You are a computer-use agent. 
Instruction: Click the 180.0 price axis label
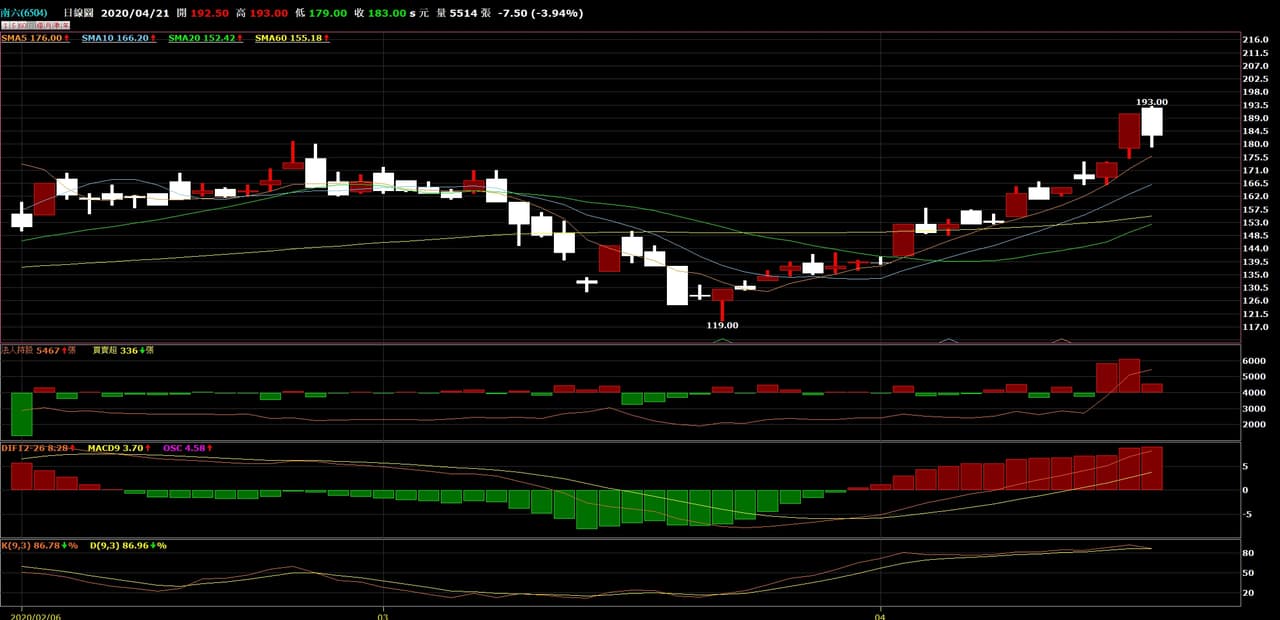point(1255,144)
